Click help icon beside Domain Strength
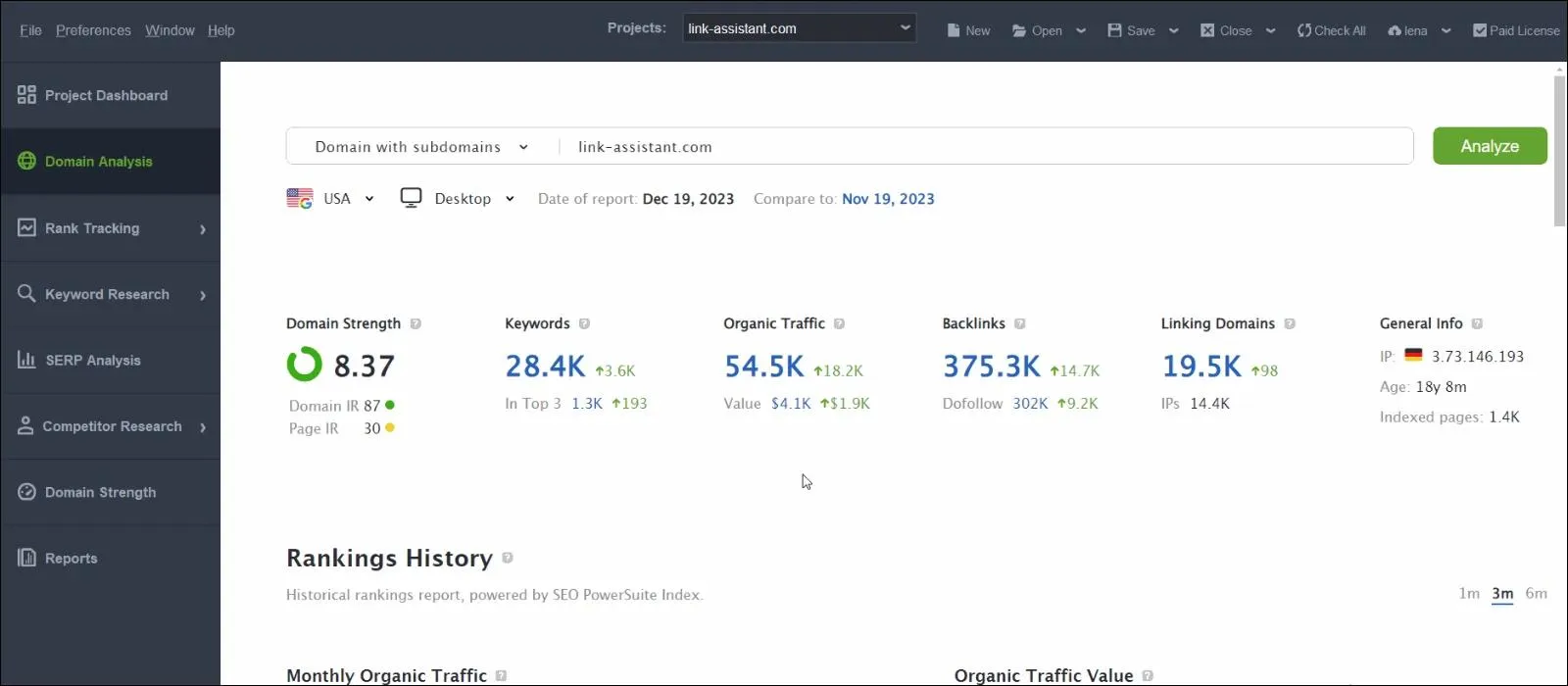Image resolution: width=1568 pixels, height=686 pixels. [x=416, y=323]
